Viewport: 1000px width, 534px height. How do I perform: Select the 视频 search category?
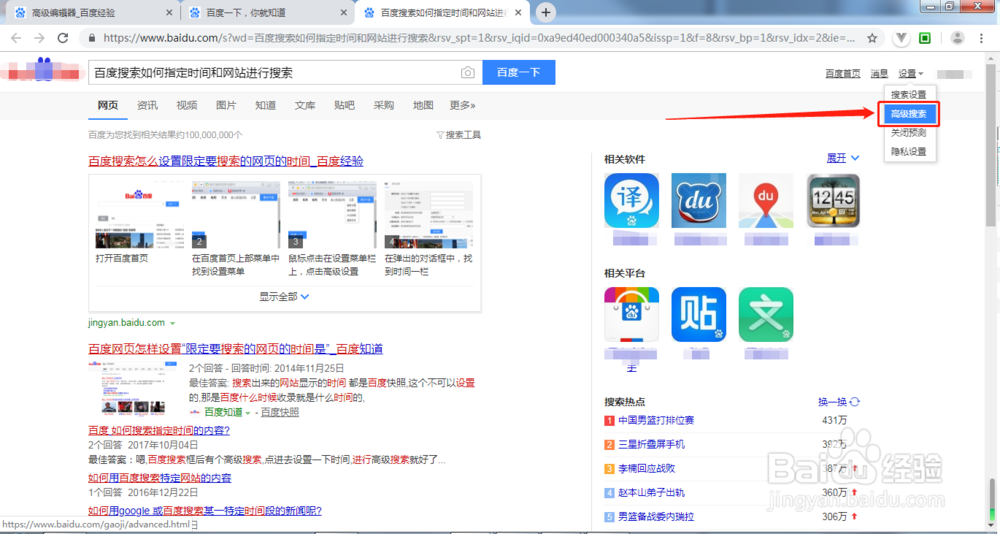[187, 105]
